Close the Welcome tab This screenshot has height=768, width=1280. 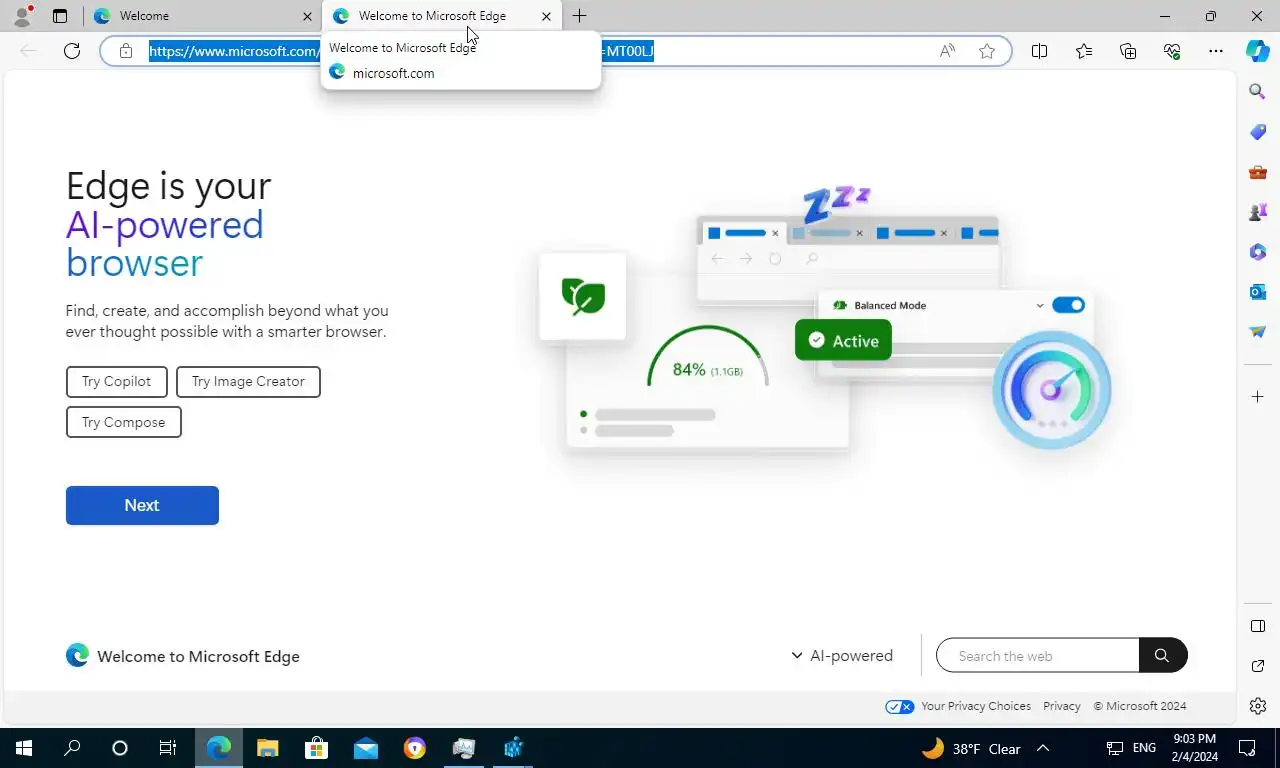click(x=307, y=16)
